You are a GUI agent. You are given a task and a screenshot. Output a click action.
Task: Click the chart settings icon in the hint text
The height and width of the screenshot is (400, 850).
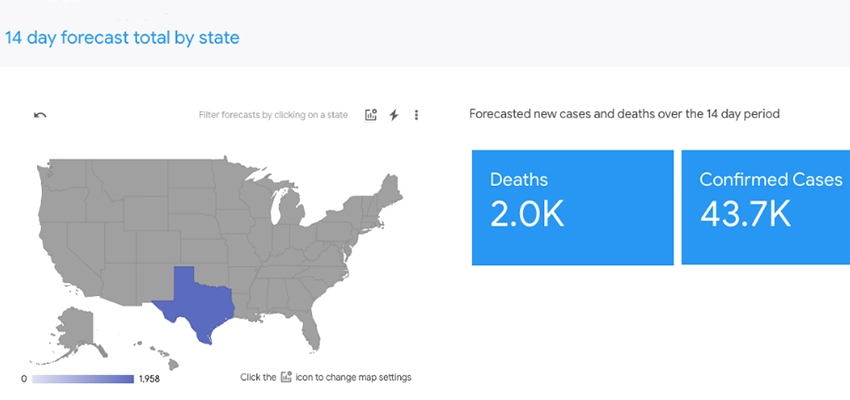tap(286, 377)
